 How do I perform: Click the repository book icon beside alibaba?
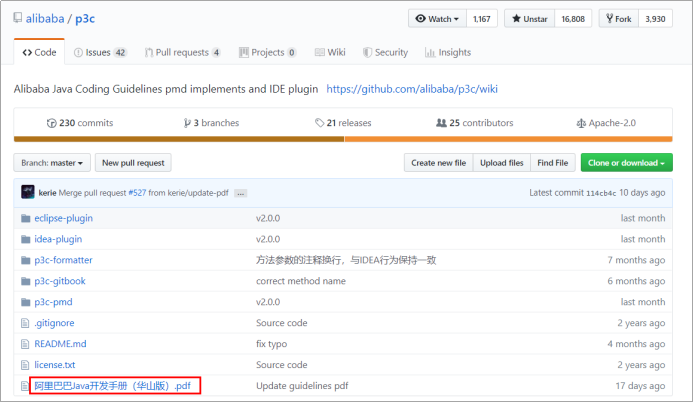coord(17,18)
